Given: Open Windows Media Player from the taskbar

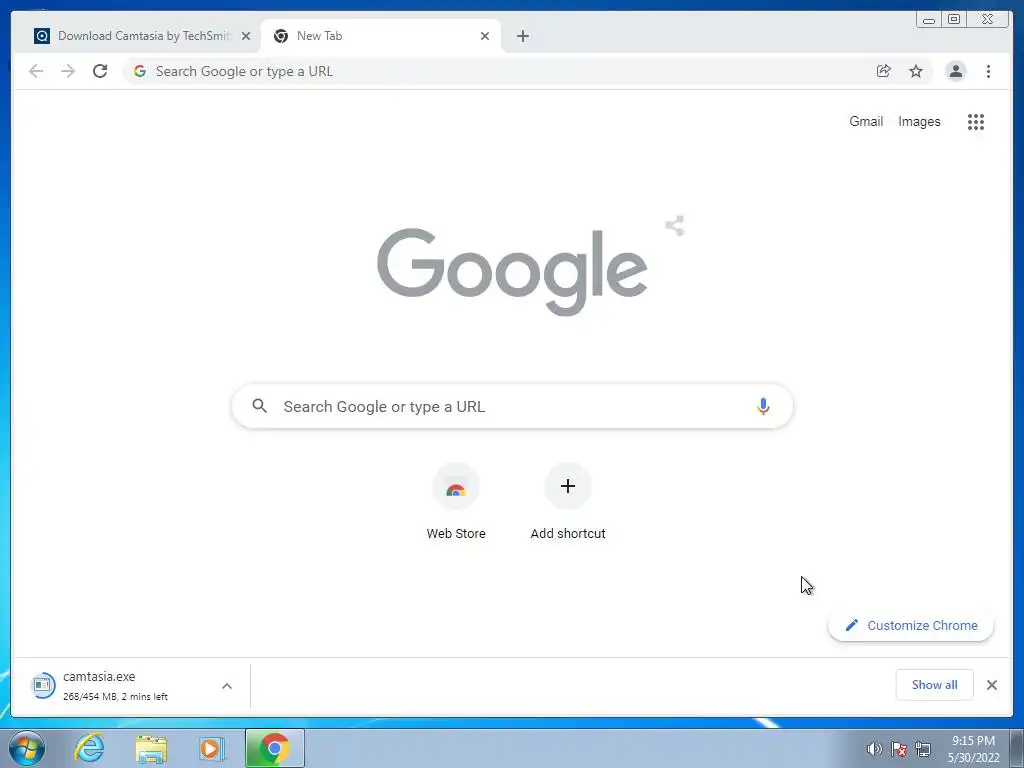Looking at the screenshot, I should (212, 748).
